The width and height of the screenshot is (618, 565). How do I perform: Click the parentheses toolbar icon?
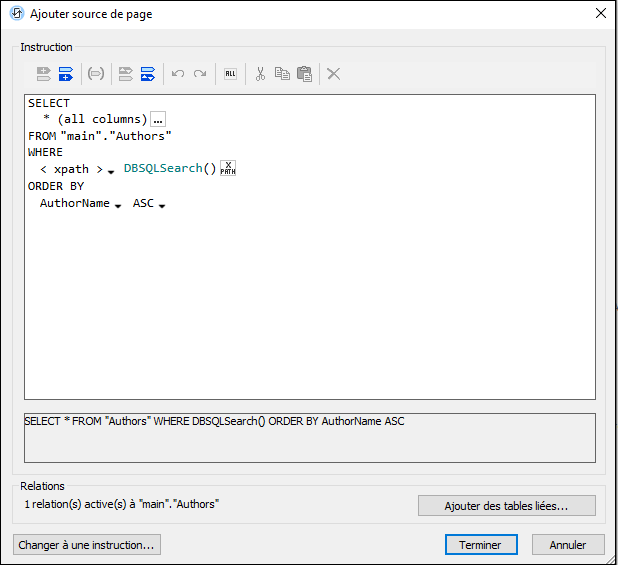coord(96,74)
